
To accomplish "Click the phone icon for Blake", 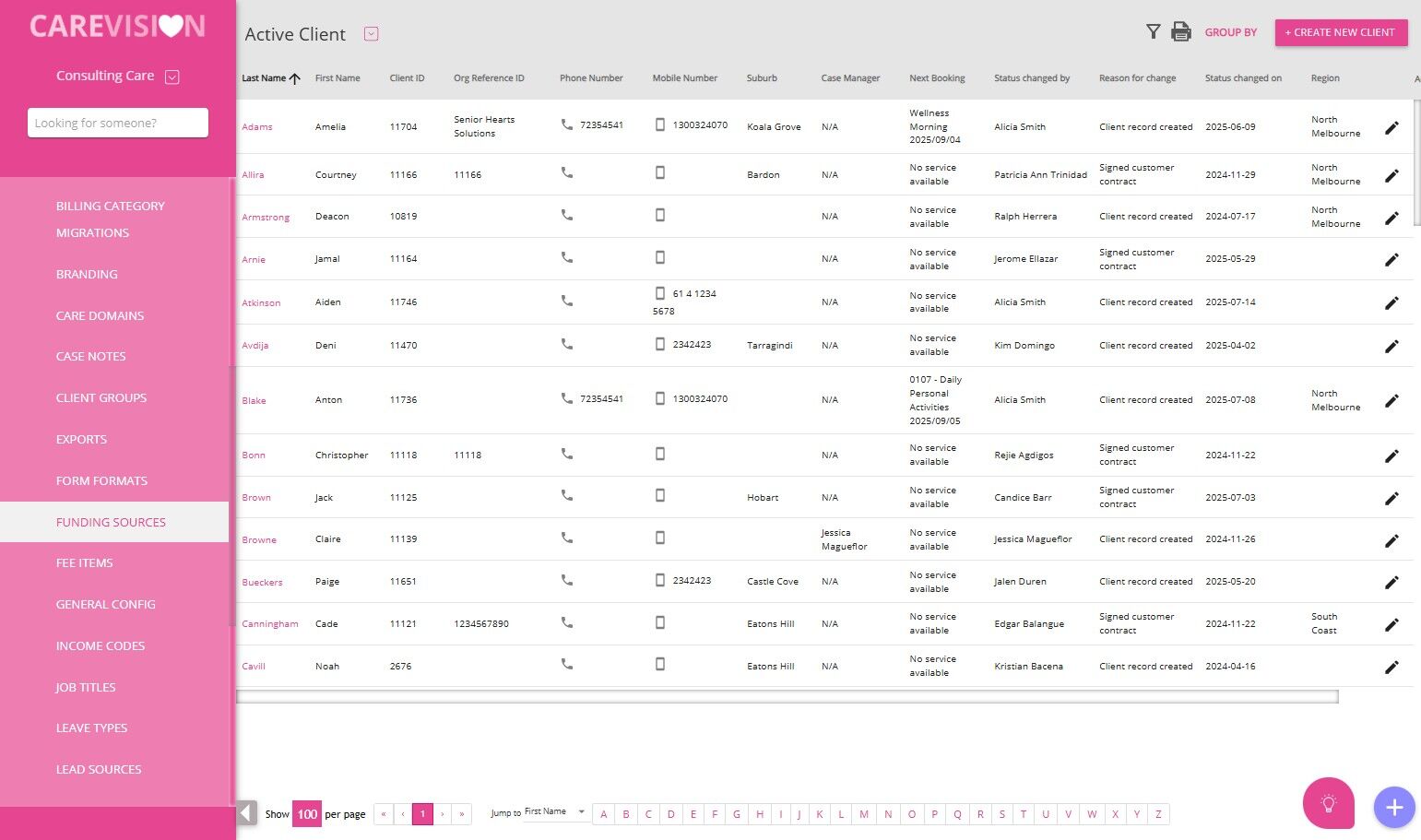I will pos(567,398).
